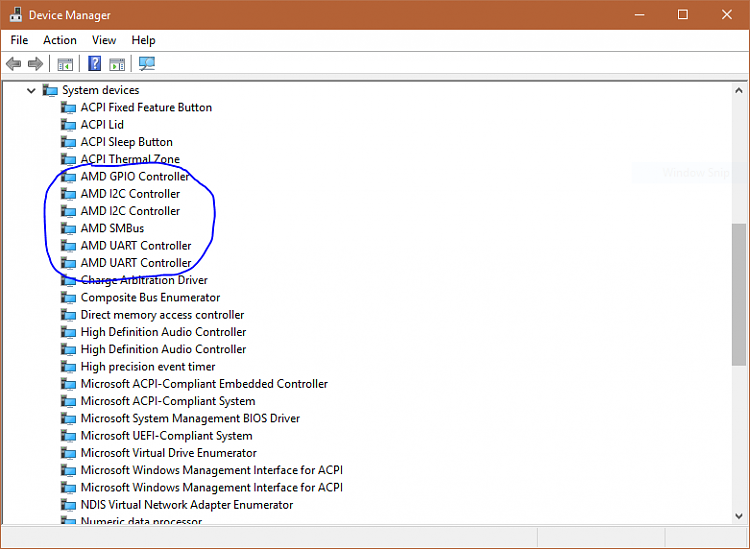750x549 pixels.
Task: Select the Numeric data processor entry
Action: 141,521
